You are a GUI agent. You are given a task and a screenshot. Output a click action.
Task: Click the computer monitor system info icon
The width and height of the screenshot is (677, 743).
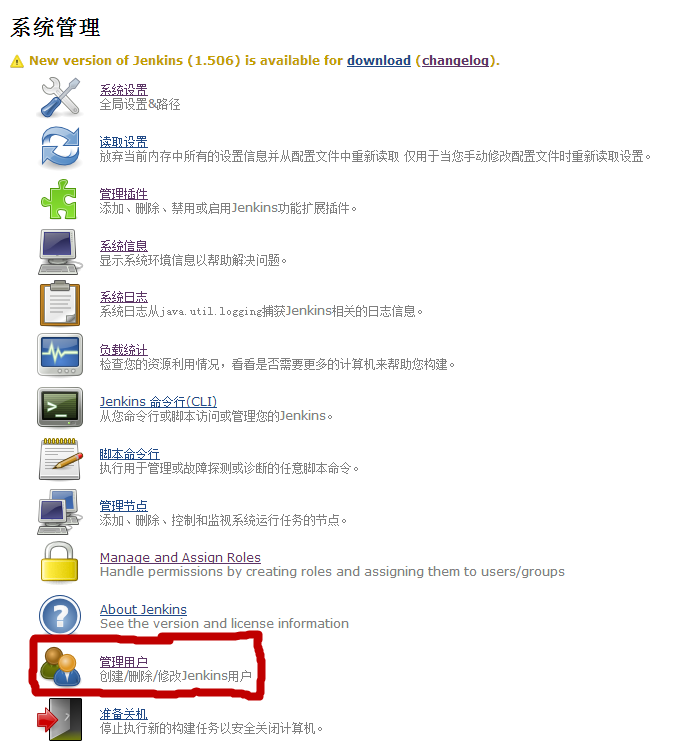(x=59, y=252)
